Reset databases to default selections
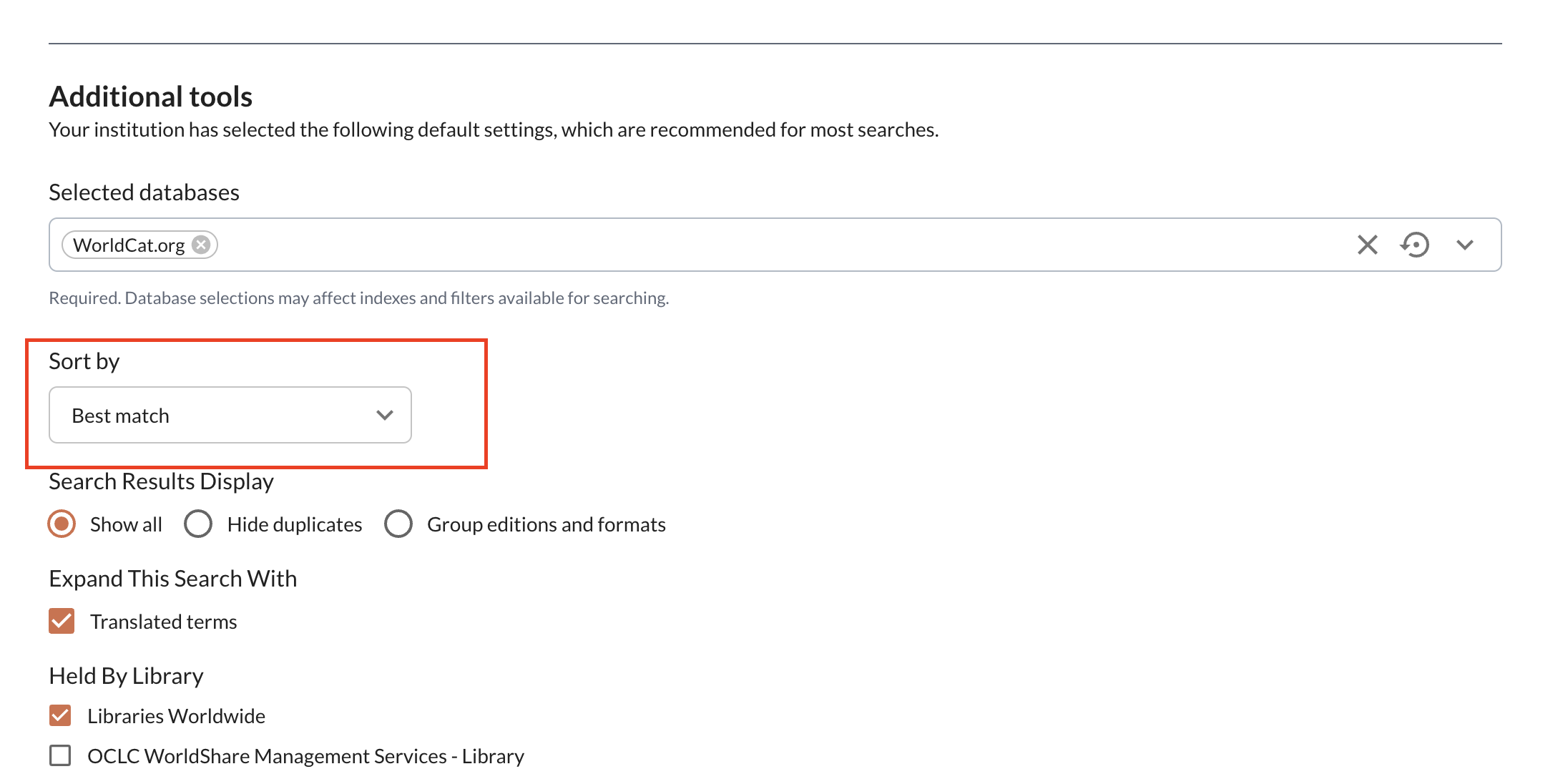Viewport: 1568px width, 784px height. pos(1414,245)
